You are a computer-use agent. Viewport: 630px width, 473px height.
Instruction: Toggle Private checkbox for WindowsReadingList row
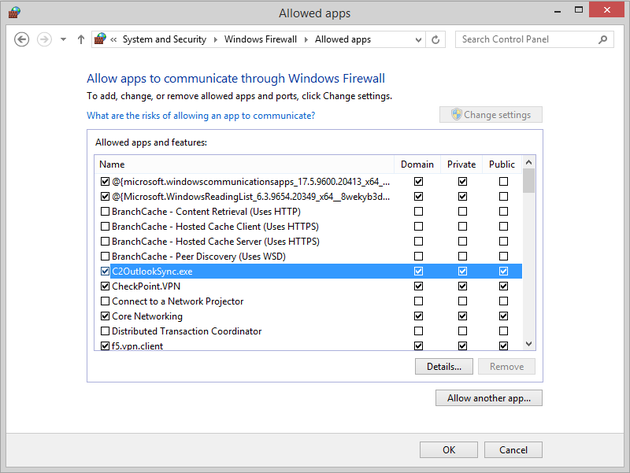coord(462,197)
